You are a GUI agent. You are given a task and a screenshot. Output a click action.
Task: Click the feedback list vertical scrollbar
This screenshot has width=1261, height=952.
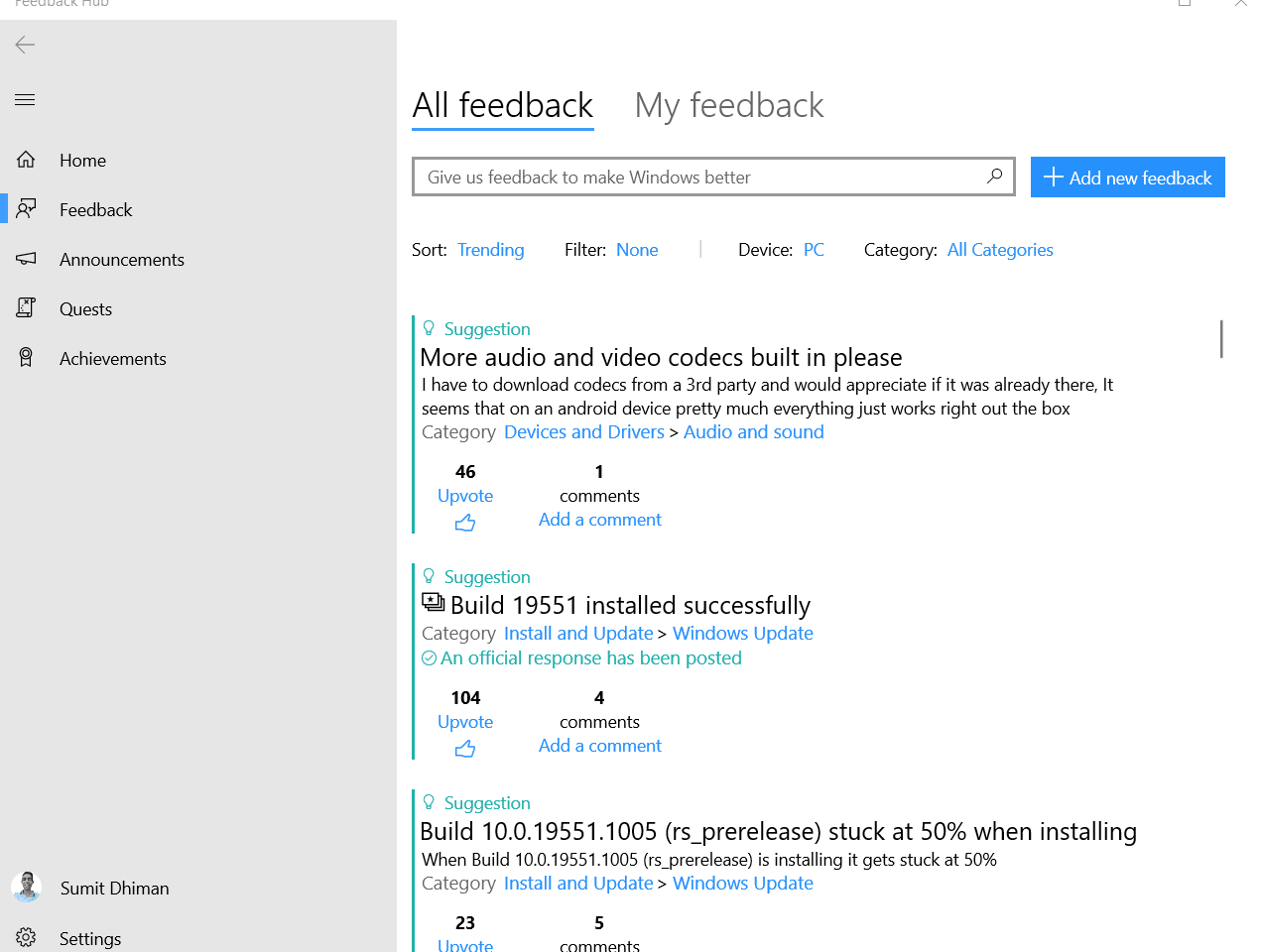coord(1221,339)
